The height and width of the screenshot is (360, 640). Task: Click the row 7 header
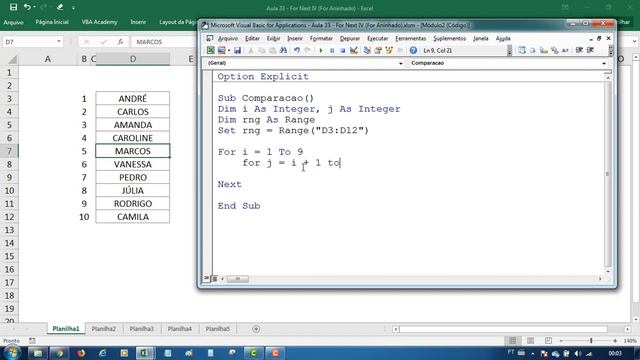point(9,151)
